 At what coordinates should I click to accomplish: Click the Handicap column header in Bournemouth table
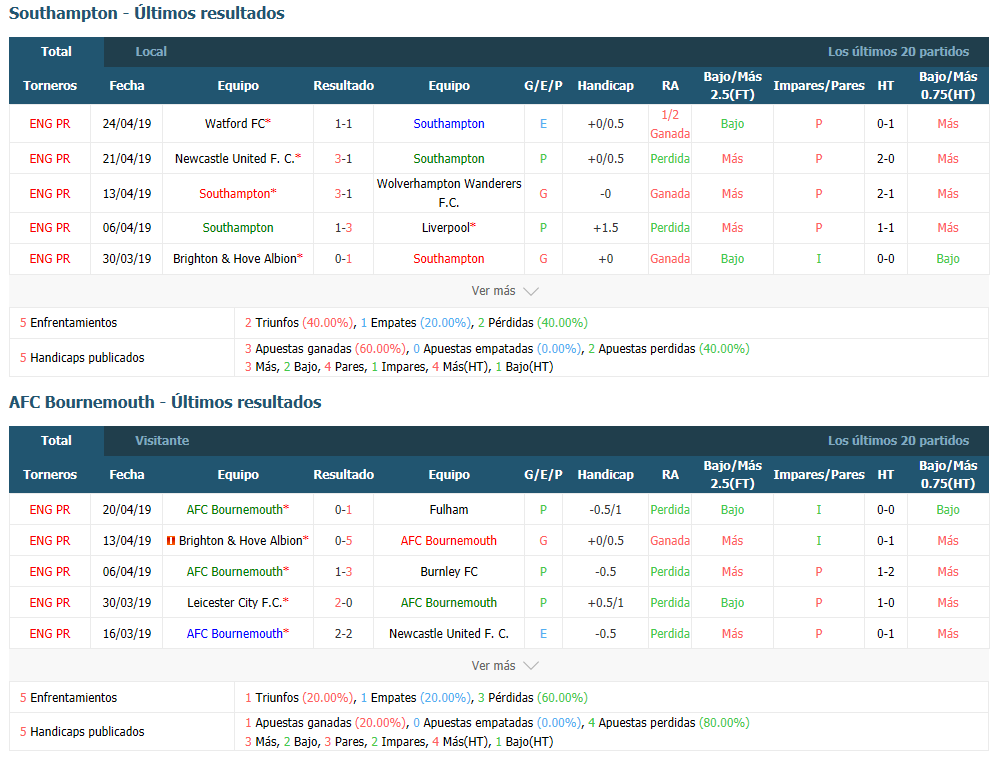[605, 475]
